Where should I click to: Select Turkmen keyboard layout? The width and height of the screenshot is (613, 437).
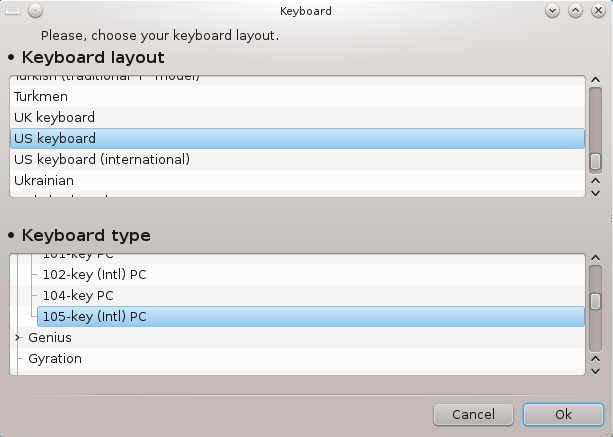point(298,97)
